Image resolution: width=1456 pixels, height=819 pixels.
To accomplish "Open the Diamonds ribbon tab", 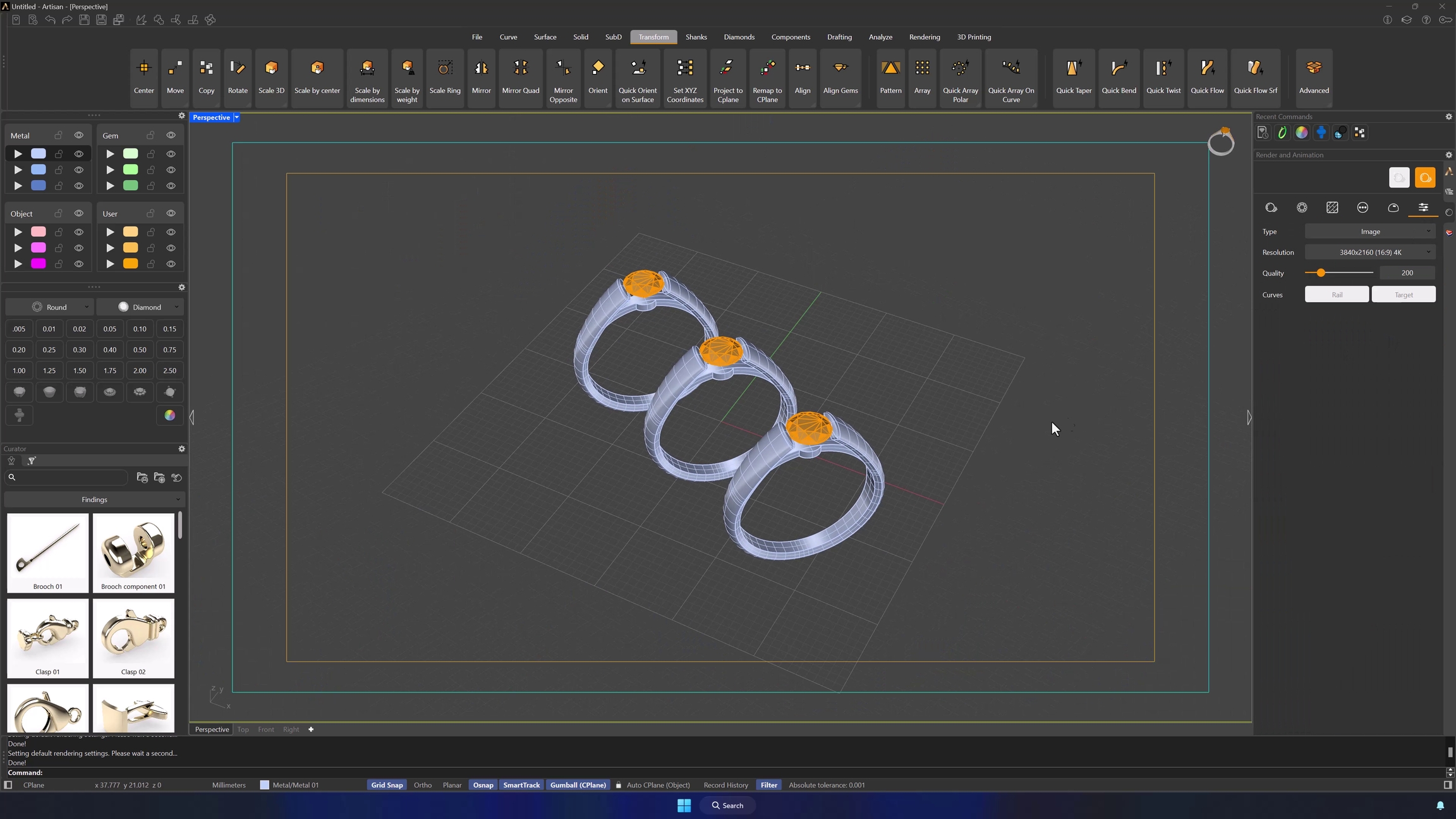I will click(x=739, y=37).
